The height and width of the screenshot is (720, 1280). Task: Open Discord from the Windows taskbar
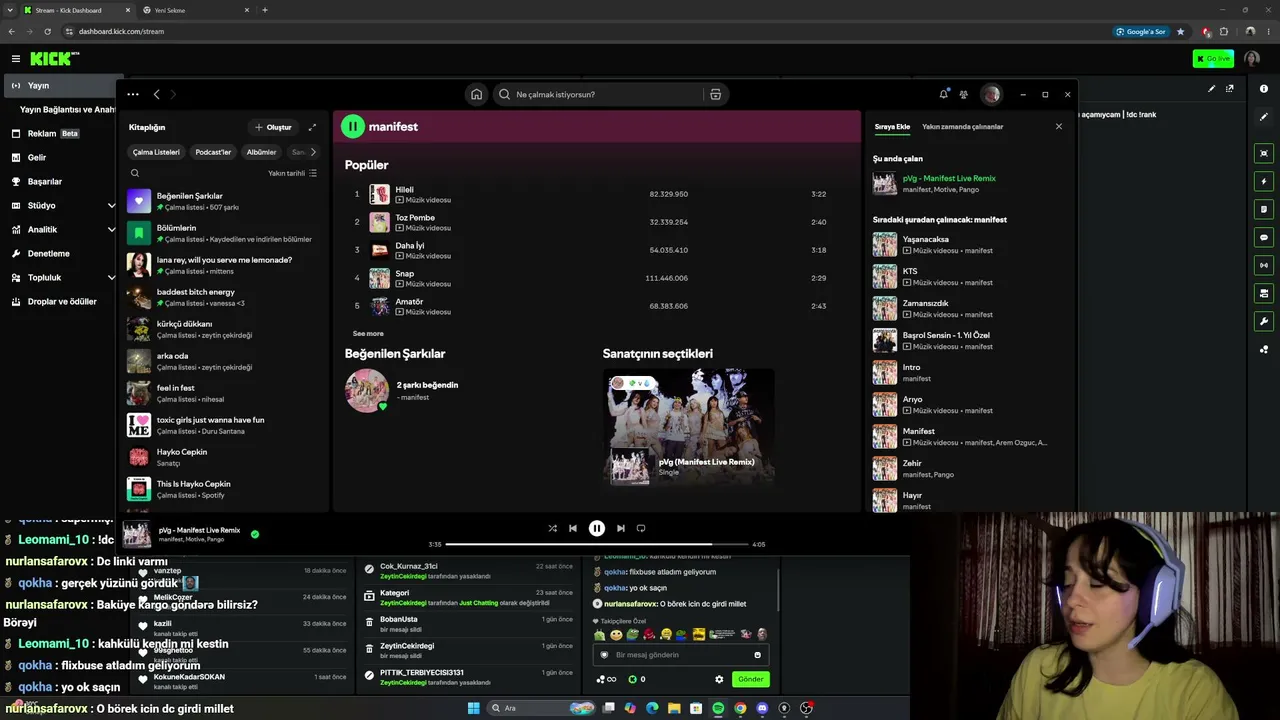[762, 708]
